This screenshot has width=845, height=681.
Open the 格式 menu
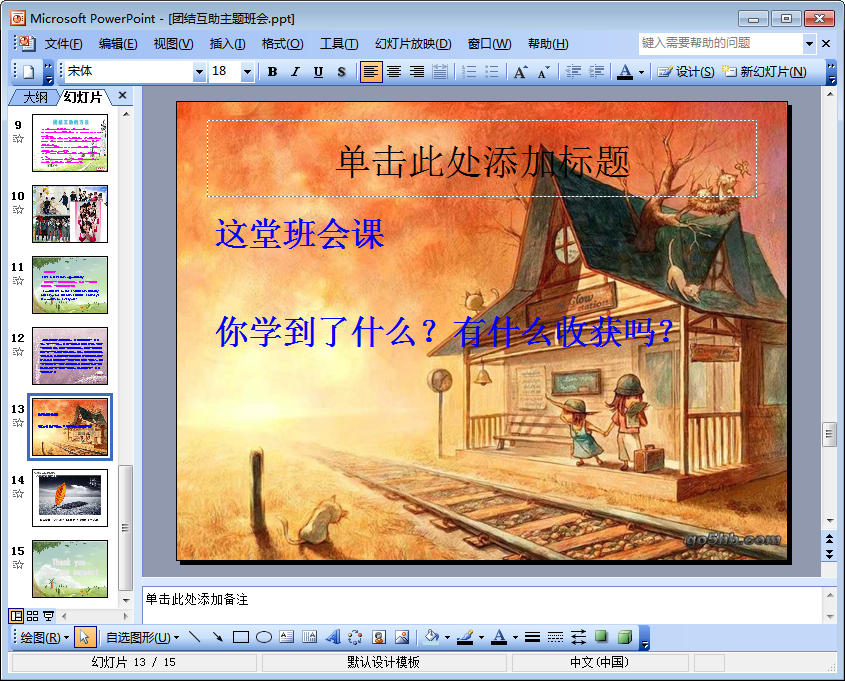[282, 44]
